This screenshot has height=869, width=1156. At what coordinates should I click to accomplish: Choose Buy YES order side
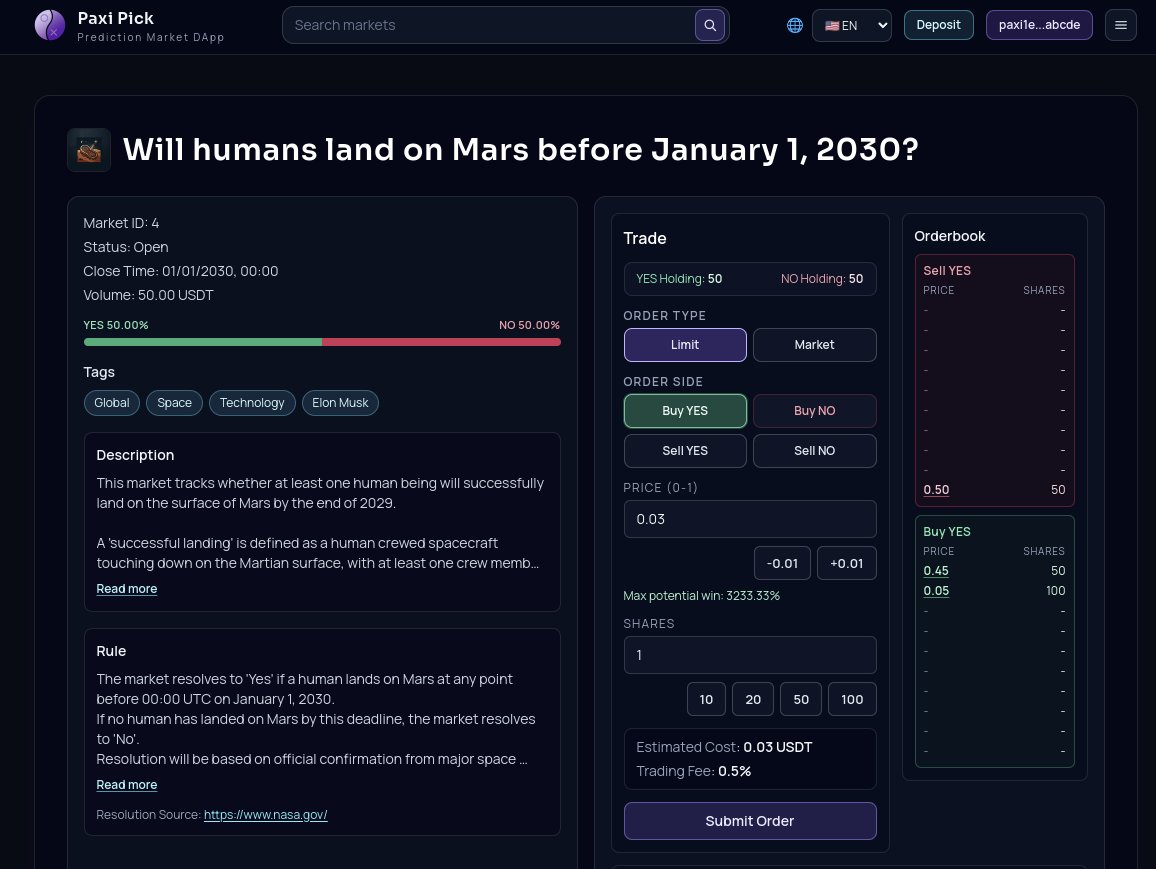point(685,411)
